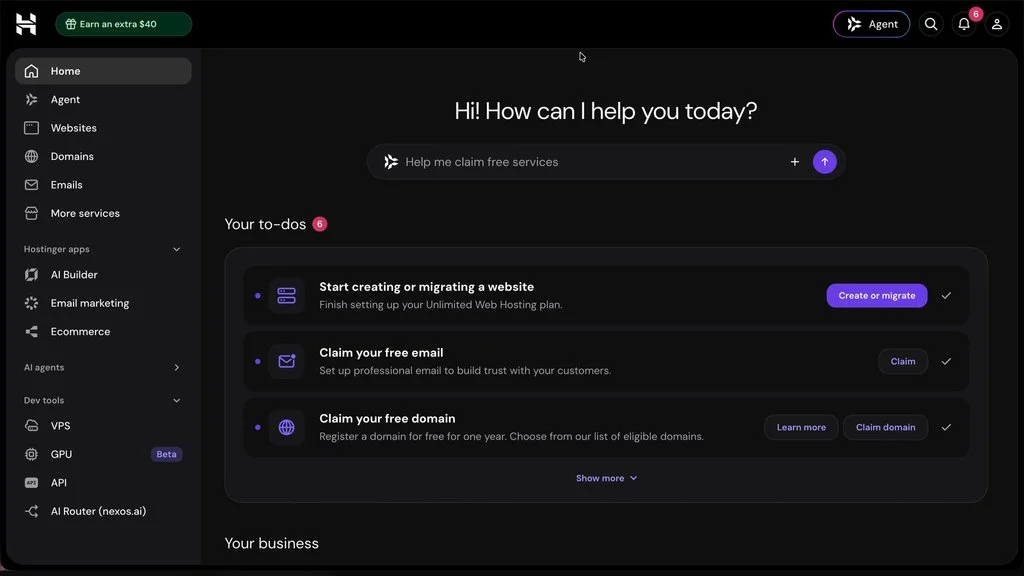Click the plus attach icon in prompt box

tap(794, 162)
